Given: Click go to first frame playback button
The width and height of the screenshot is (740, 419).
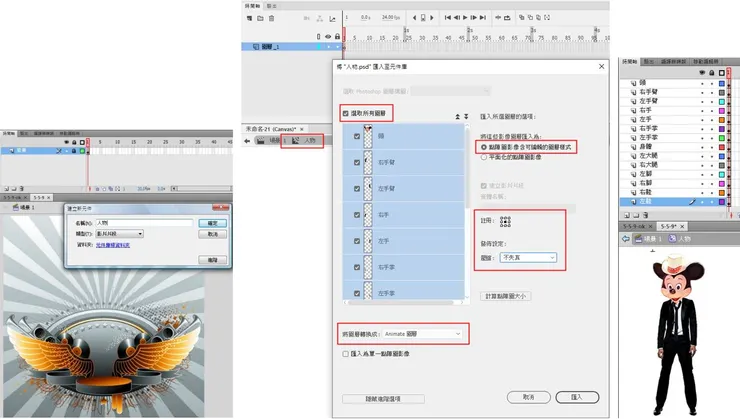Looking at the screenshot, I should [447, 17].
